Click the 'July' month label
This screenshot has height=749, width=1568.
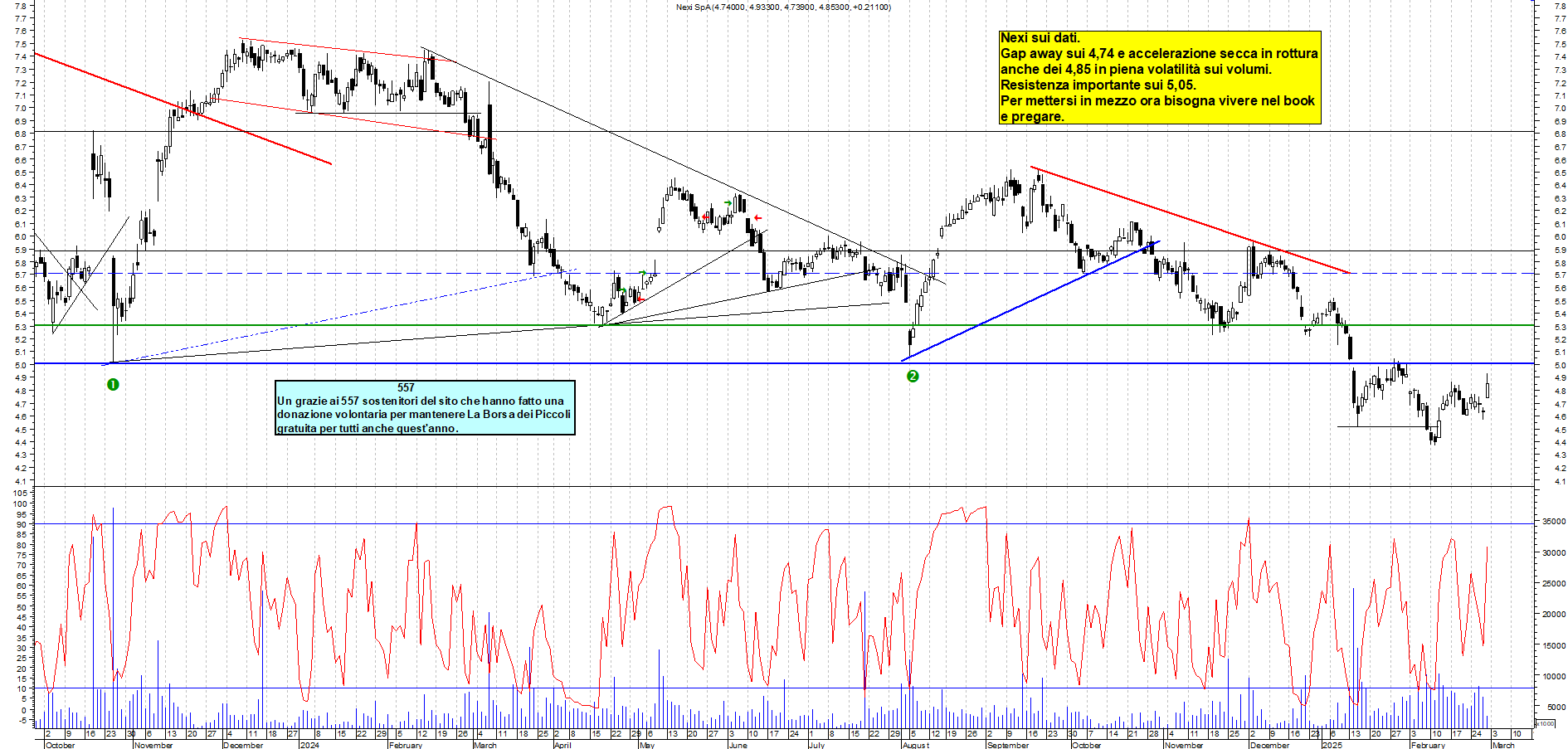pos(816,745)
